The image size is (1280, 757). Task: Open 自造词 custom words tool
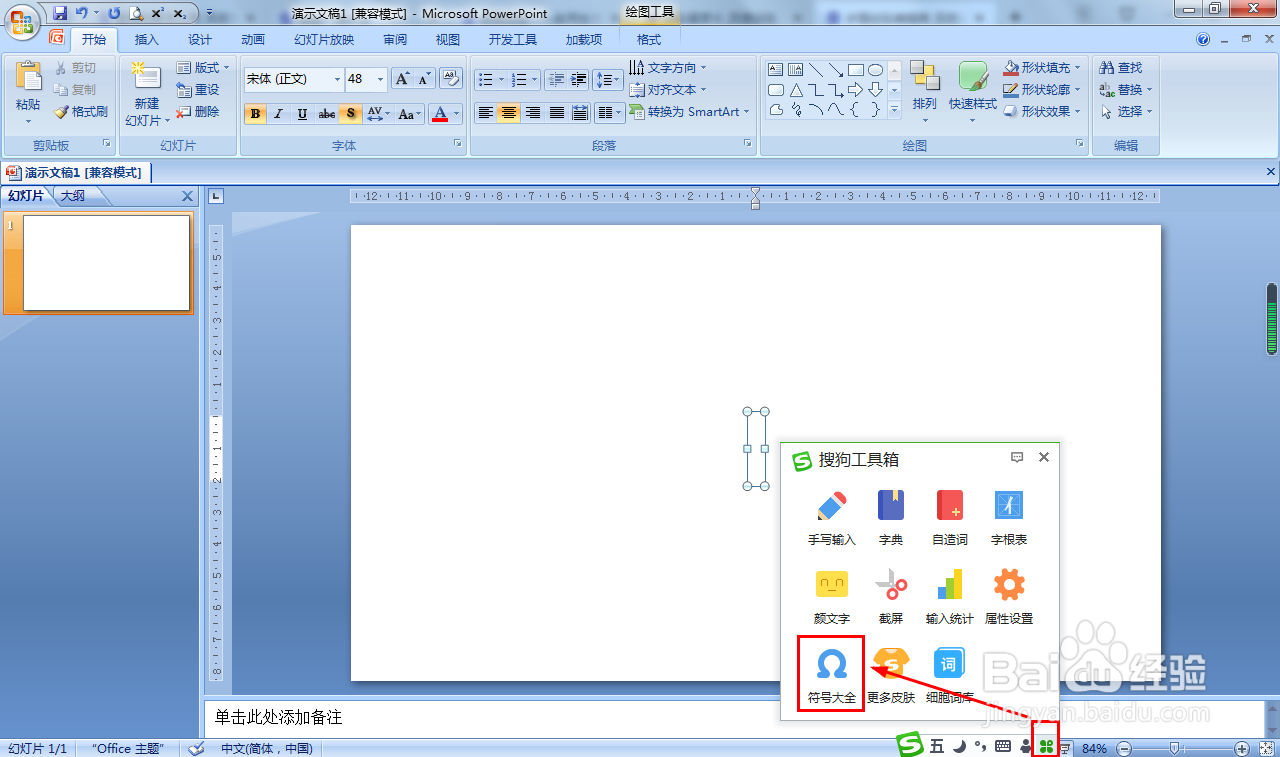coord(949,517)
